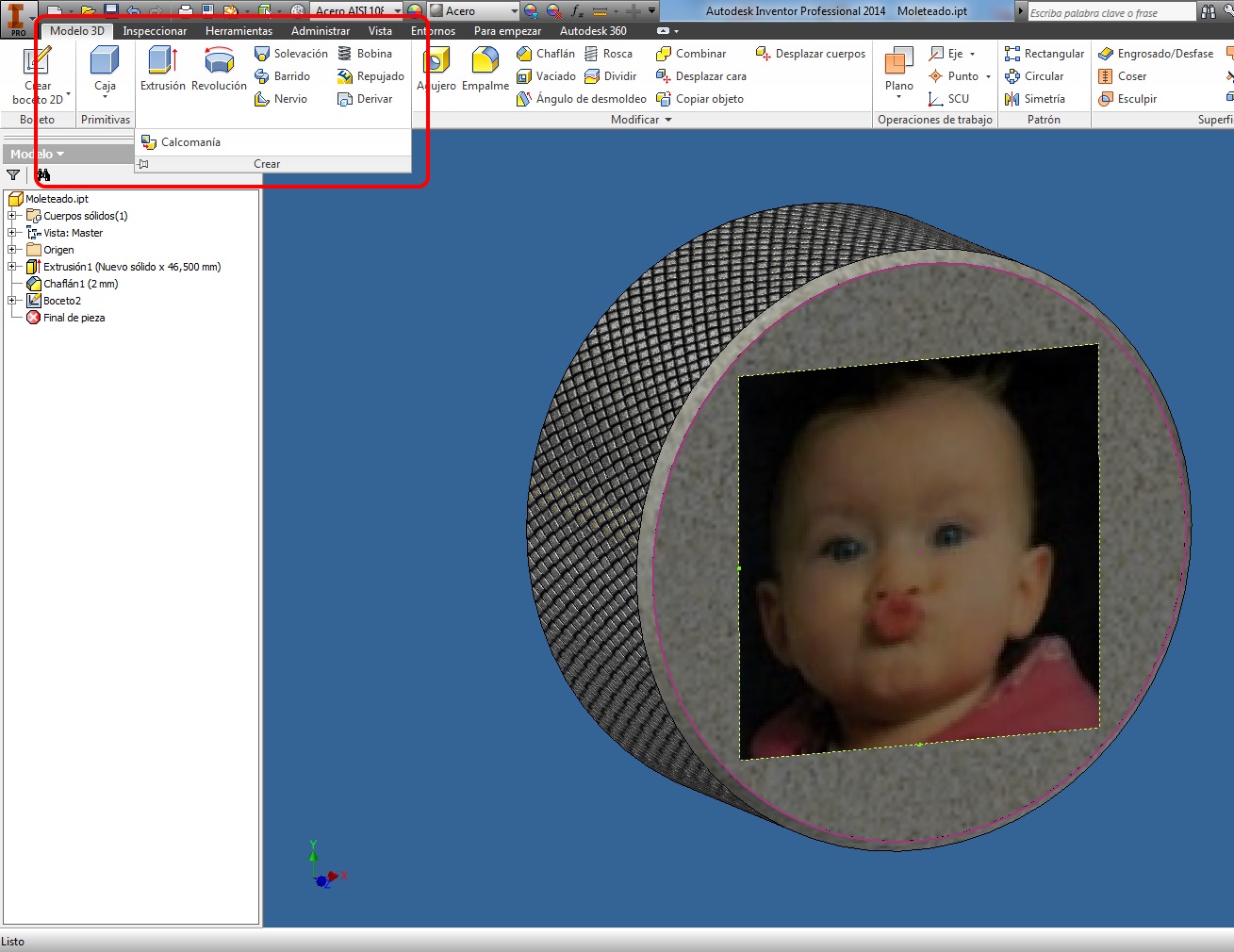The image size is (1234, 952).
Task: Open file with folder icon
Action: pyautogui.click(x=89, y=10)
